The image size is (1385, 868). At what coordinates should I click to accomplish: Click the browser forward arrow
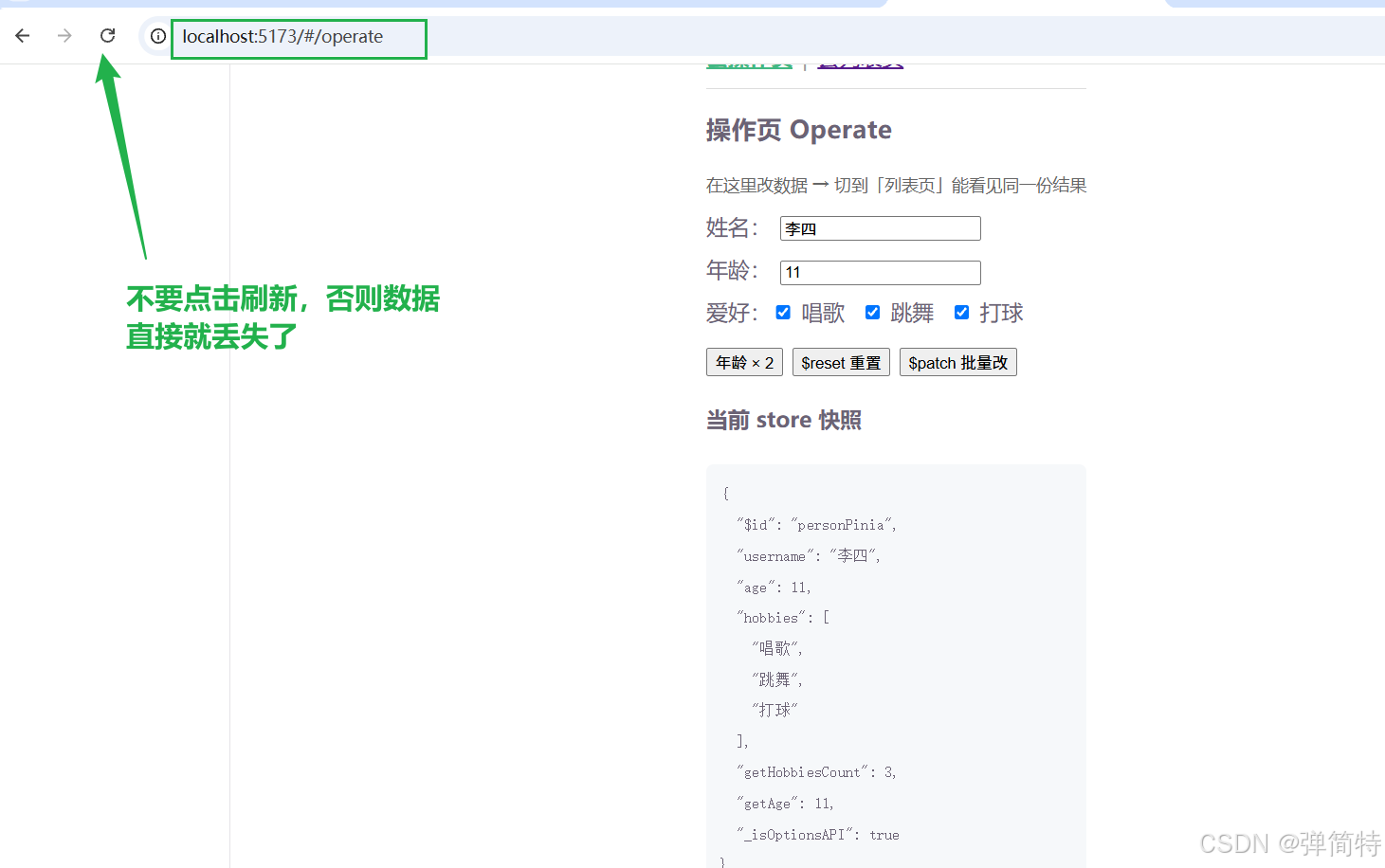(x=64, y=36)
